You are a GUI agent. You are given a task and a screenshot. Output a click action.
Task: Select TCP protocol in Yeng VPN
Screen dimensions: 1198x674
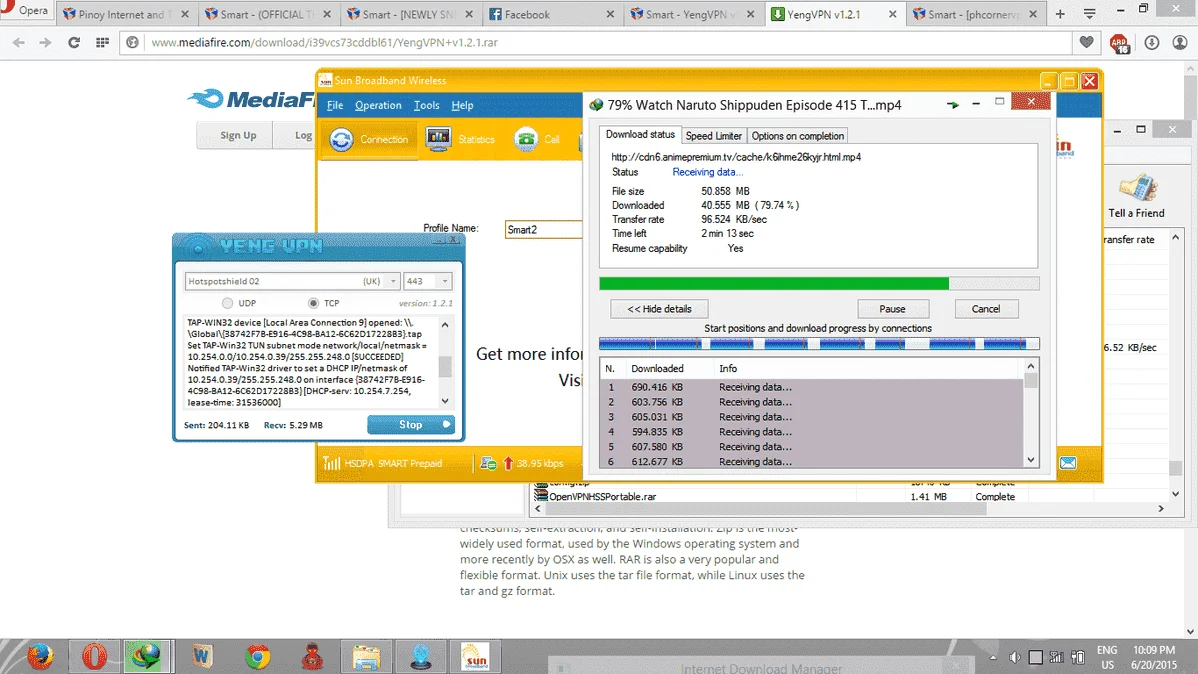[x=313, y=303]
